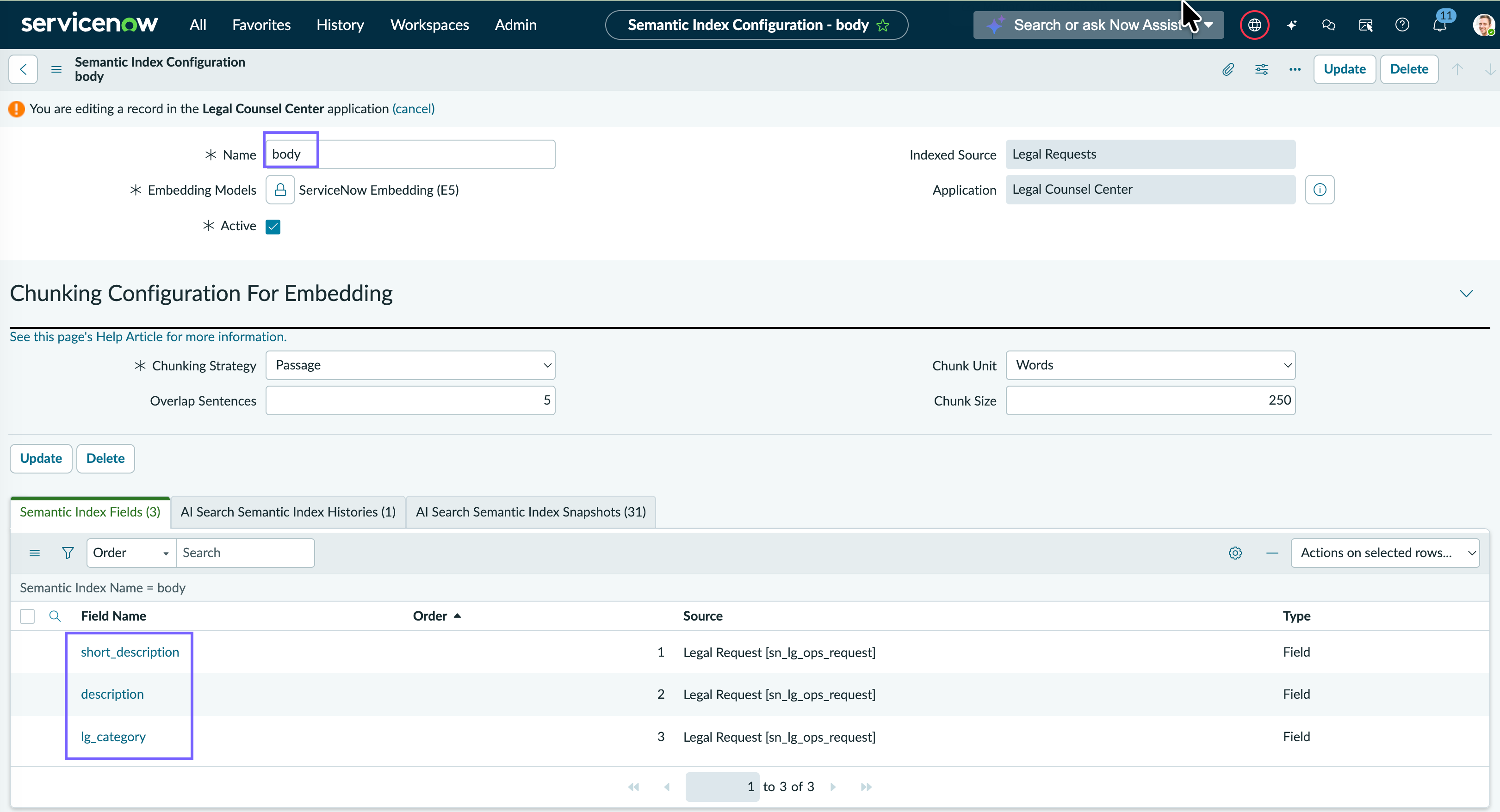
Task: Switch to AI Search Semantic Index Histories tab
Action: [x=288, y=512]
